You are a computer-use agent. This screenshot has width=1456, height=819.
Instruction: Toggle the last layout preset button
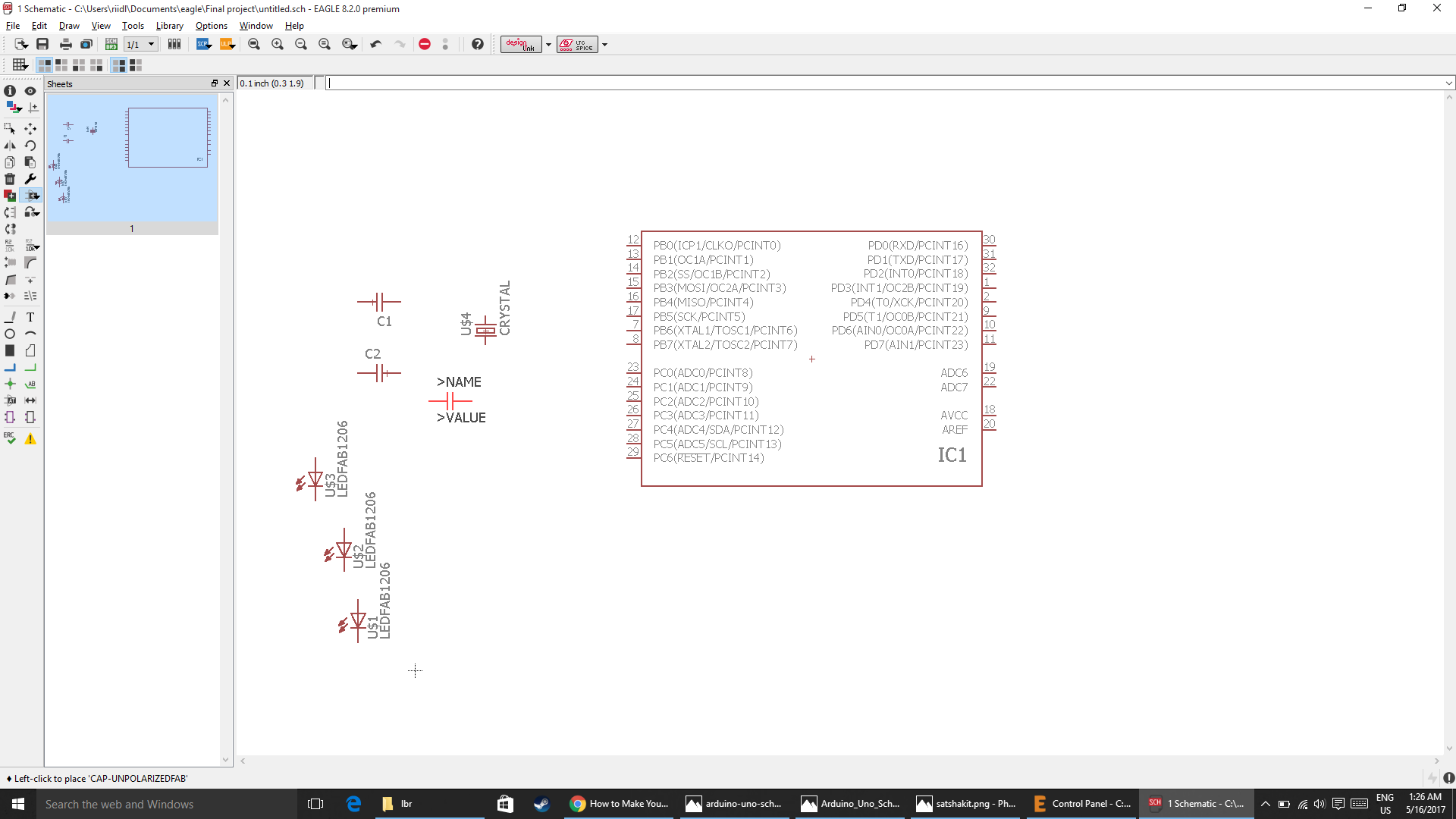[x=136, y=65]
